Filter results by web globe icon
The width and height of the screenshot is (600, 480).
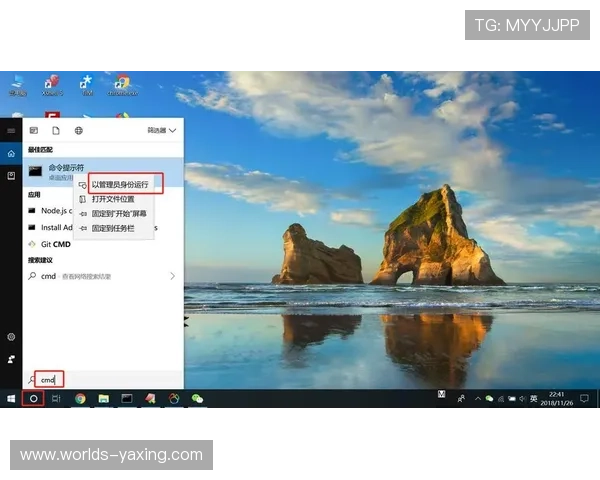tap(78, 130)
